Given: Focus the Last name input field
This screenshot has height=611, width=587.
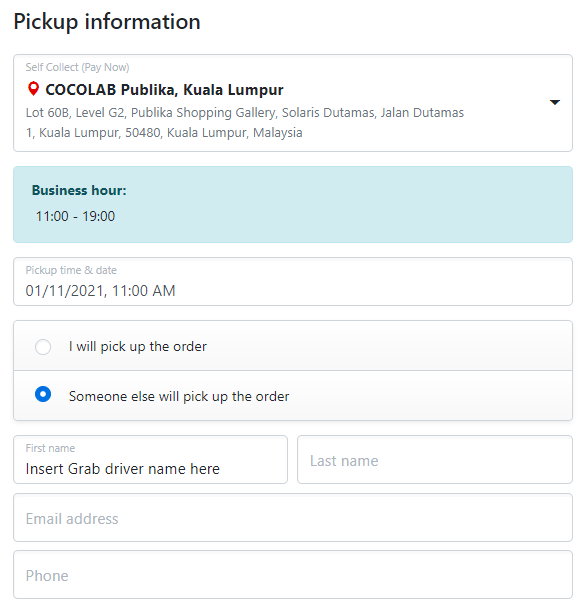Looking at the screenshot, I should 435,460.
